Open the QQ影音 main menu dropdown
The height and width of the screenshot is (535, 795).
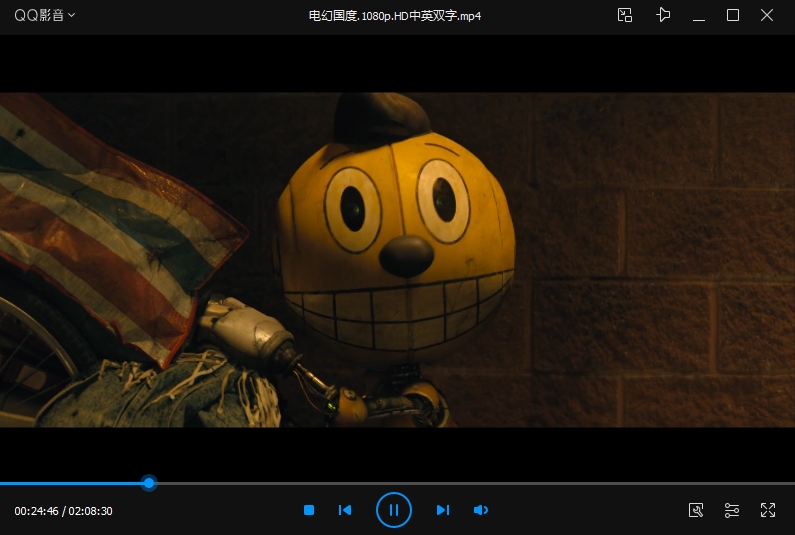coord(44,15)
